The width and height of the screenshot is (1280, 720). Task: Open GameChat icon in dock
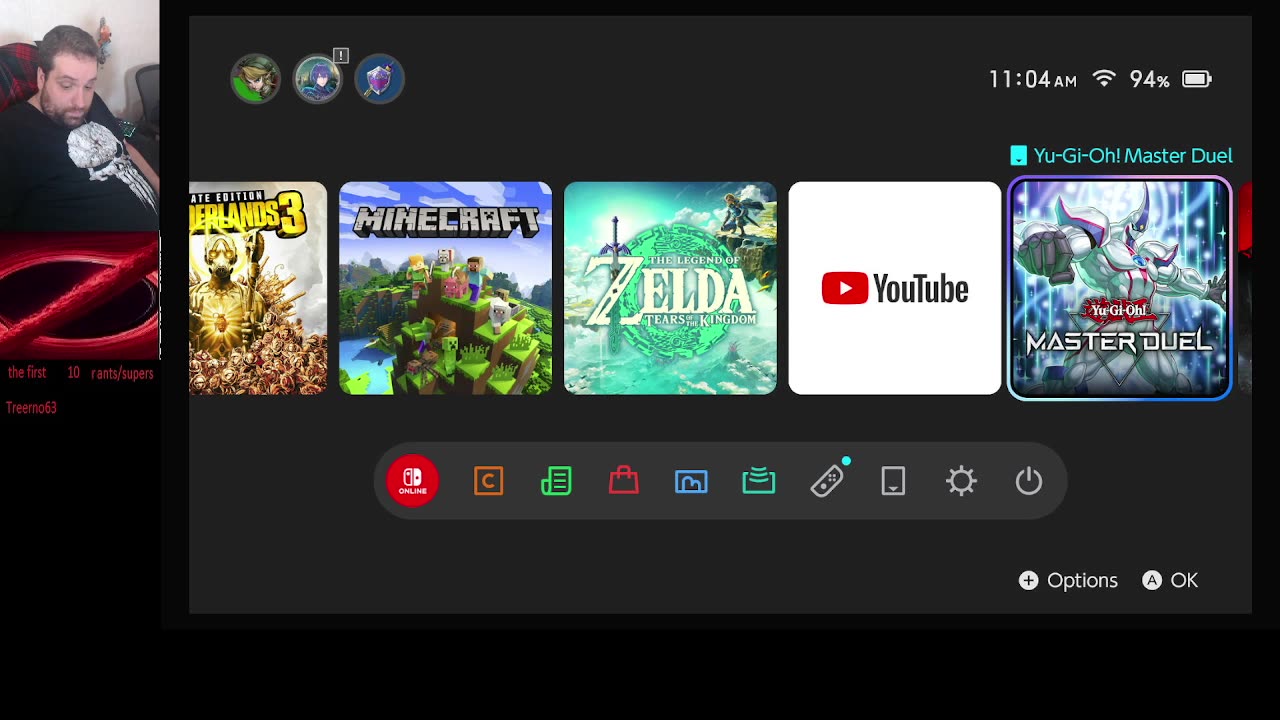pyautogui.click(x=488, y=481)
